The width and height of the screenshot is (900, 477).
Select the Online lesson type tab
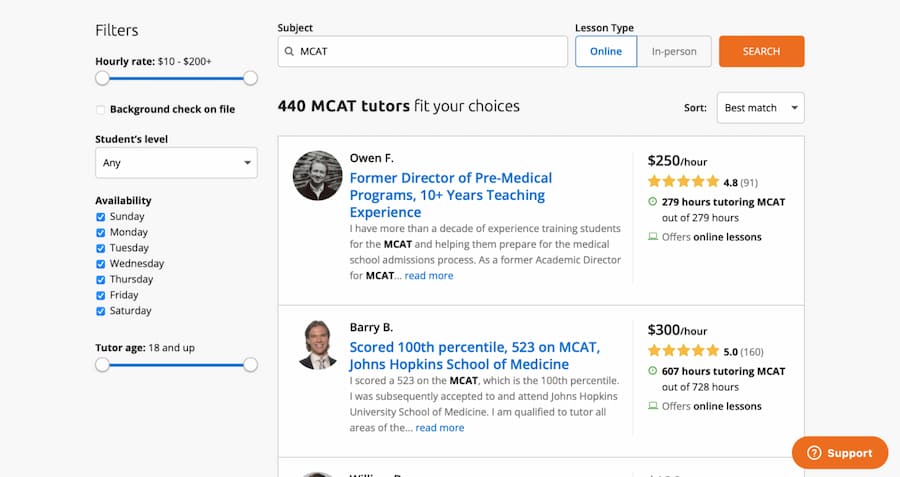[x=606, y=51]
